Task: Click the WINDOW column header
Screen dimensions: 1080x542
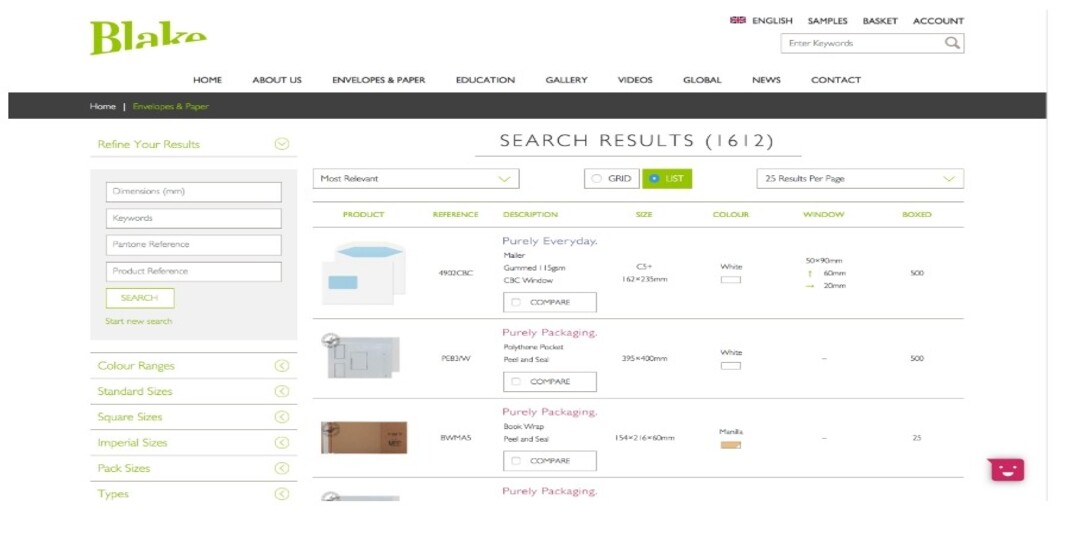Action: click(824, 215)
